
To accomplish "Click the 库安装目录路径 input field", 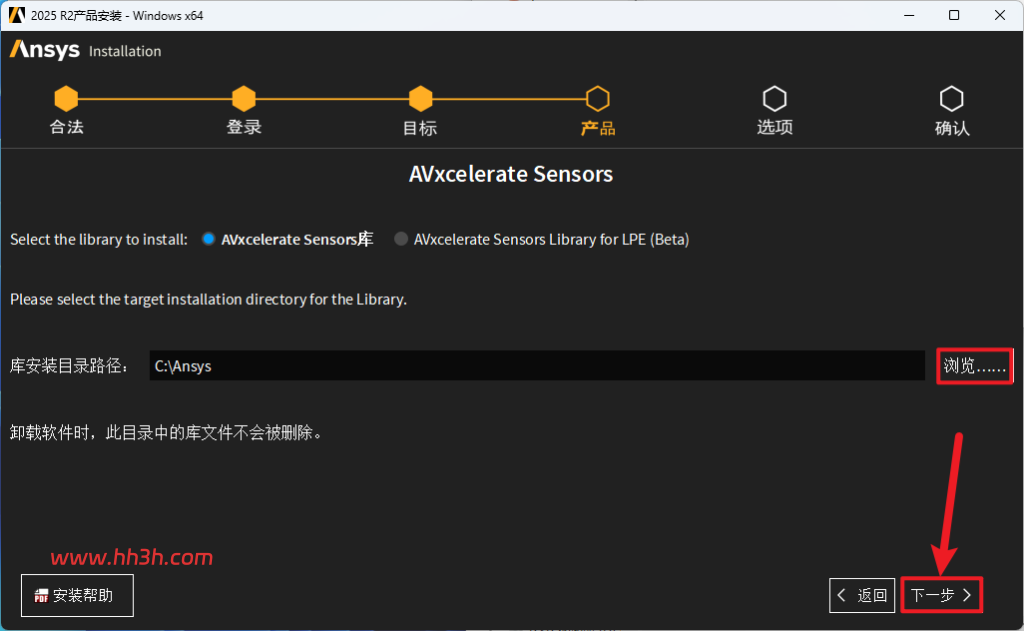I will tap(537, 366).
